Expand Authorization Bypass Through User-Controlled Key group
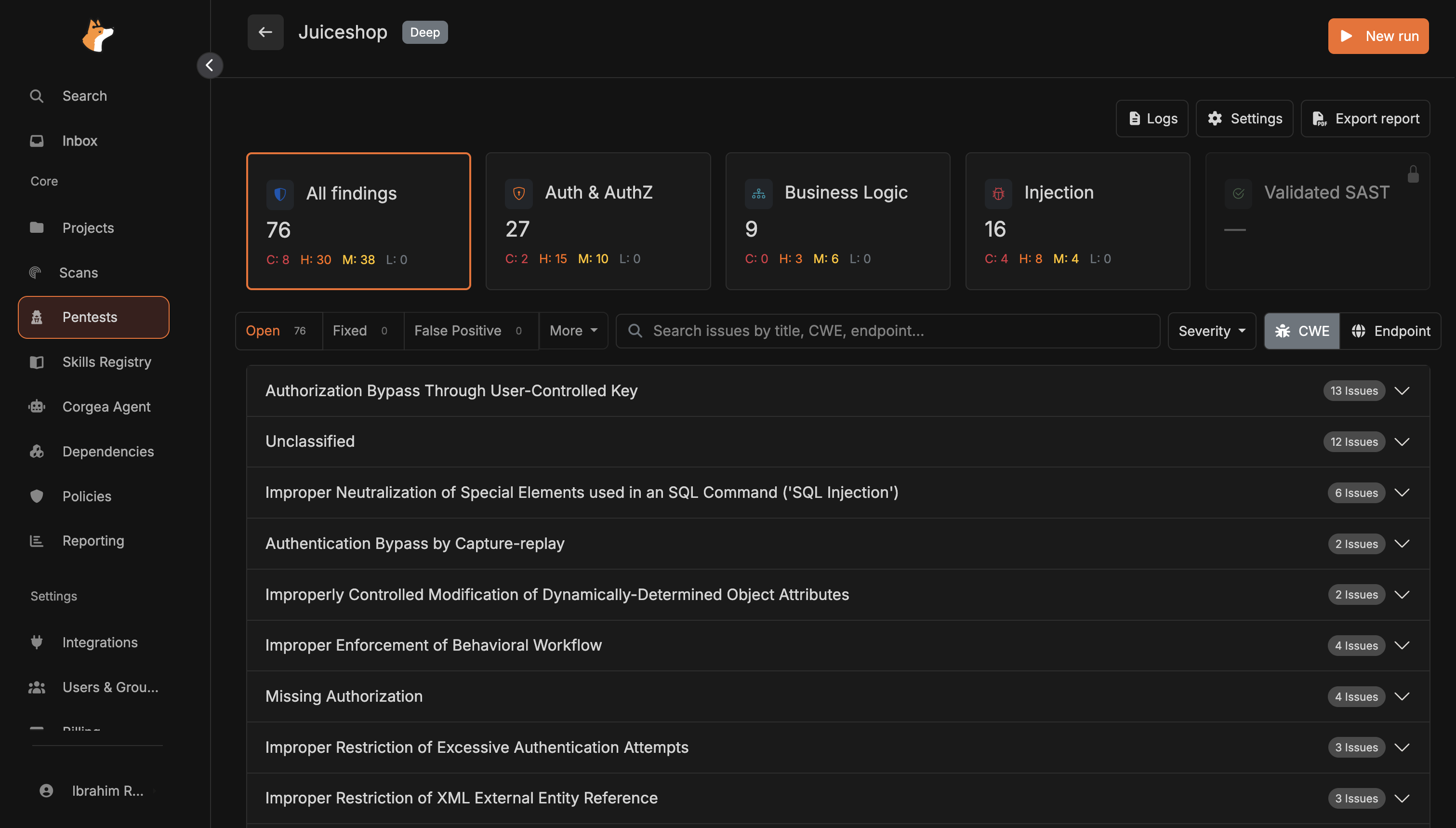This screenshot has width=1456, height=828. [x=1402, y=391]
